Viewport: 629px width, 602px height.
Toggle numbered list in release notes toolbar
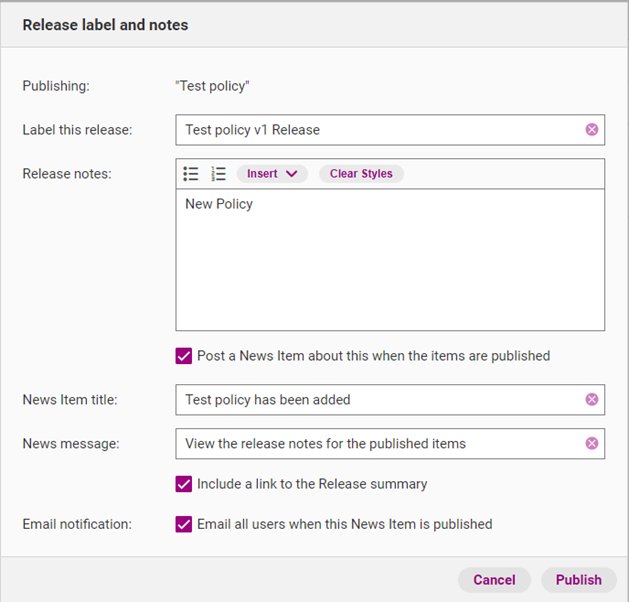tap(218, 174)
